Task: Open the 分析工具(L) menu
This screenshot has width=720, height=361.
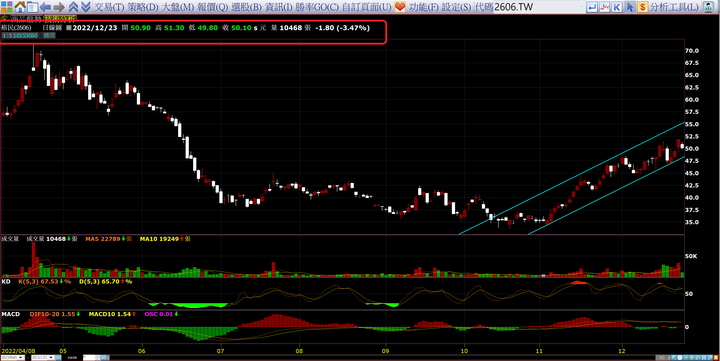Action: click(x=674, y=7)
